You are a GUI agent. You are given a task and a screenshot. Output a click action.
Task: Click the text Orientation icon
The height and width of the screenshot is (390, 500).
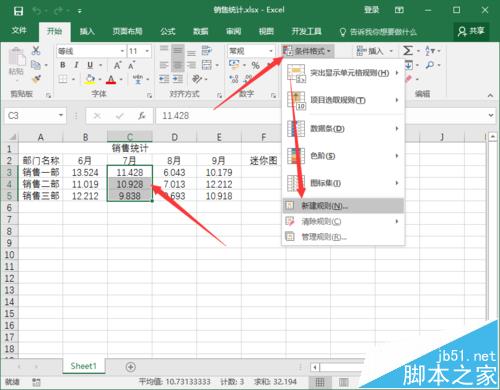point(197,79)
